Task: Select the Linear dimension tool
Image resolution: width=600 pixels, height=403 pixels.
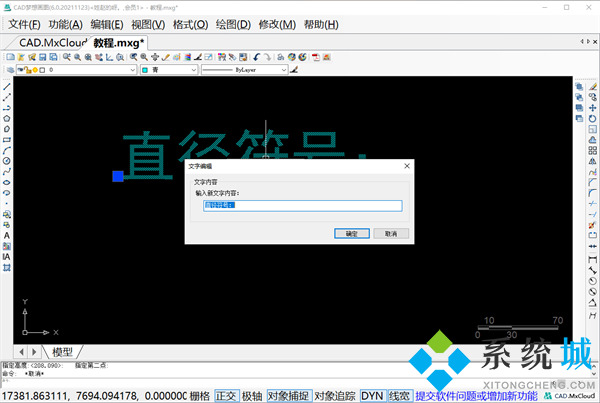Action: [592, 259]
